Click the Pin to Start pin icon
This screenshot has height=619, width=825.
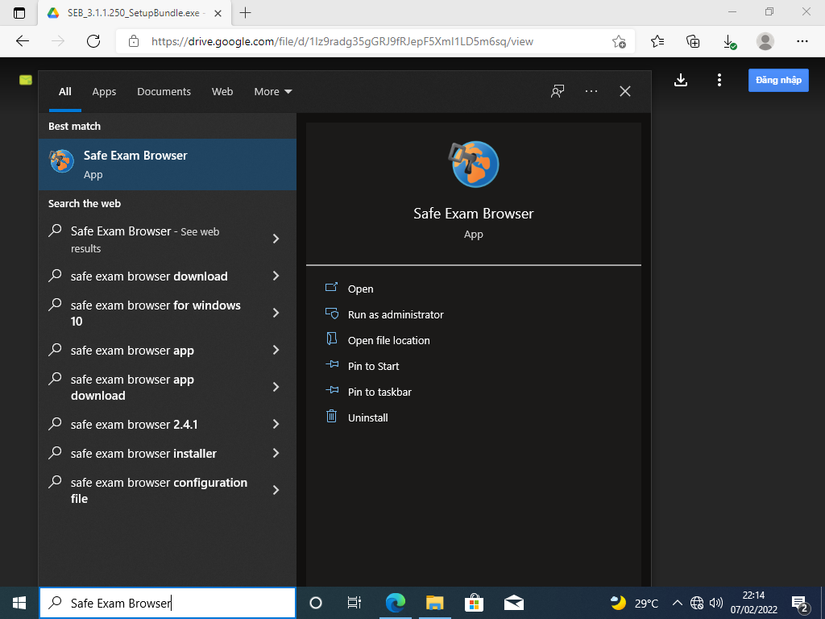[x=332, y=365]
